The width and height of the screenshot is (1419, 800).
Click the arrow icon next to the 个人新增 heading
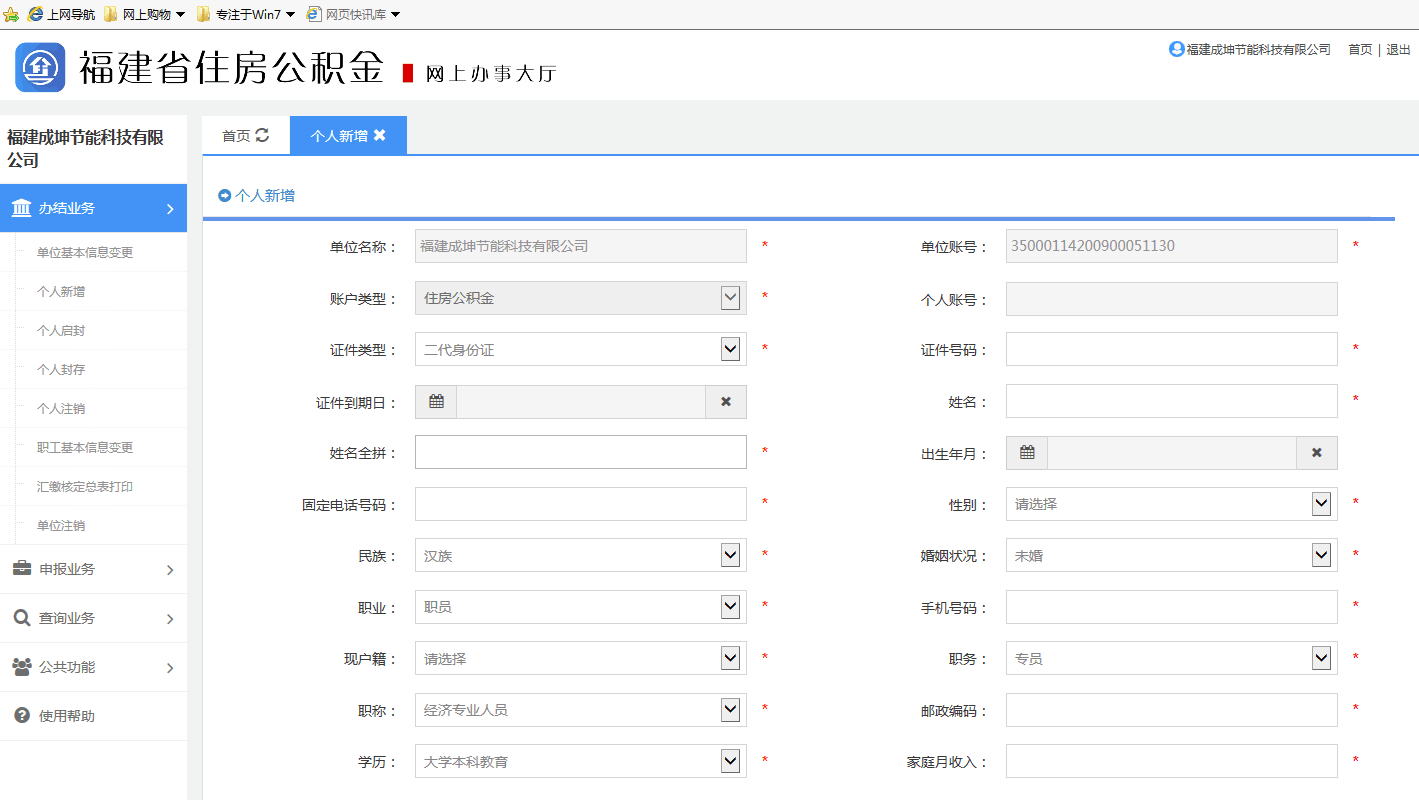click(224, 195)
